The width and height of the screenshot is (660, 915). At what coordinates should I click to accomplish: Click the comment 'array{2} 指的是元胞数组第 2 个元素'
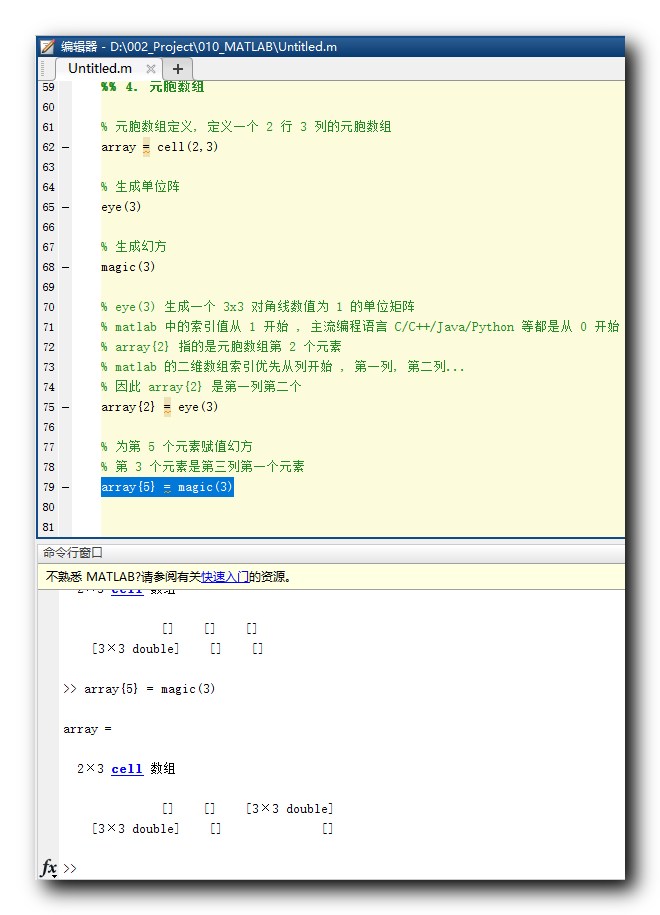(221, 347)
